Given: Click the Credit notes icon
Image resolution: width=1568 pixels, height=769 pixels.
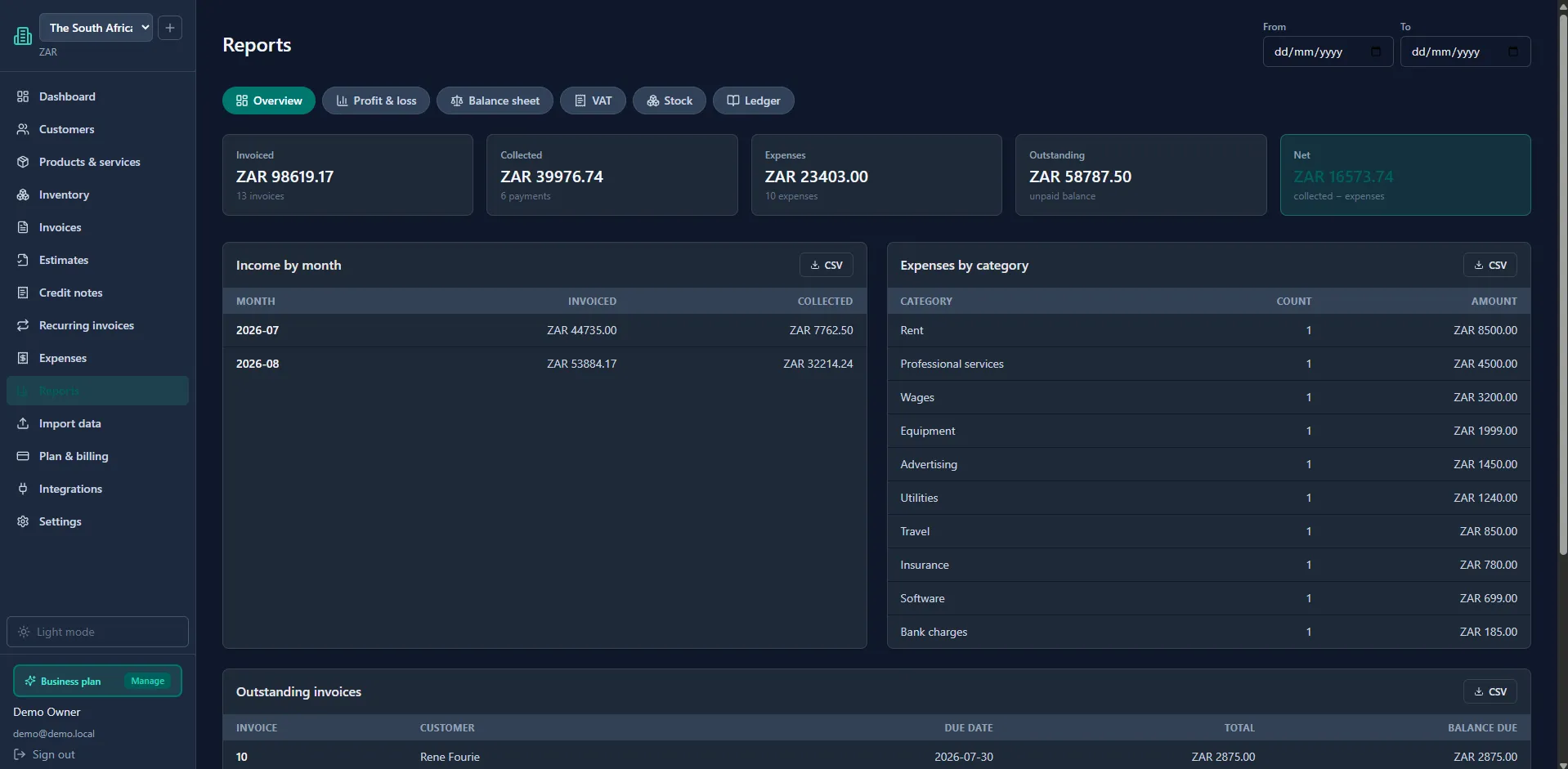Looking at the screenshot, I should pos(23,293).
